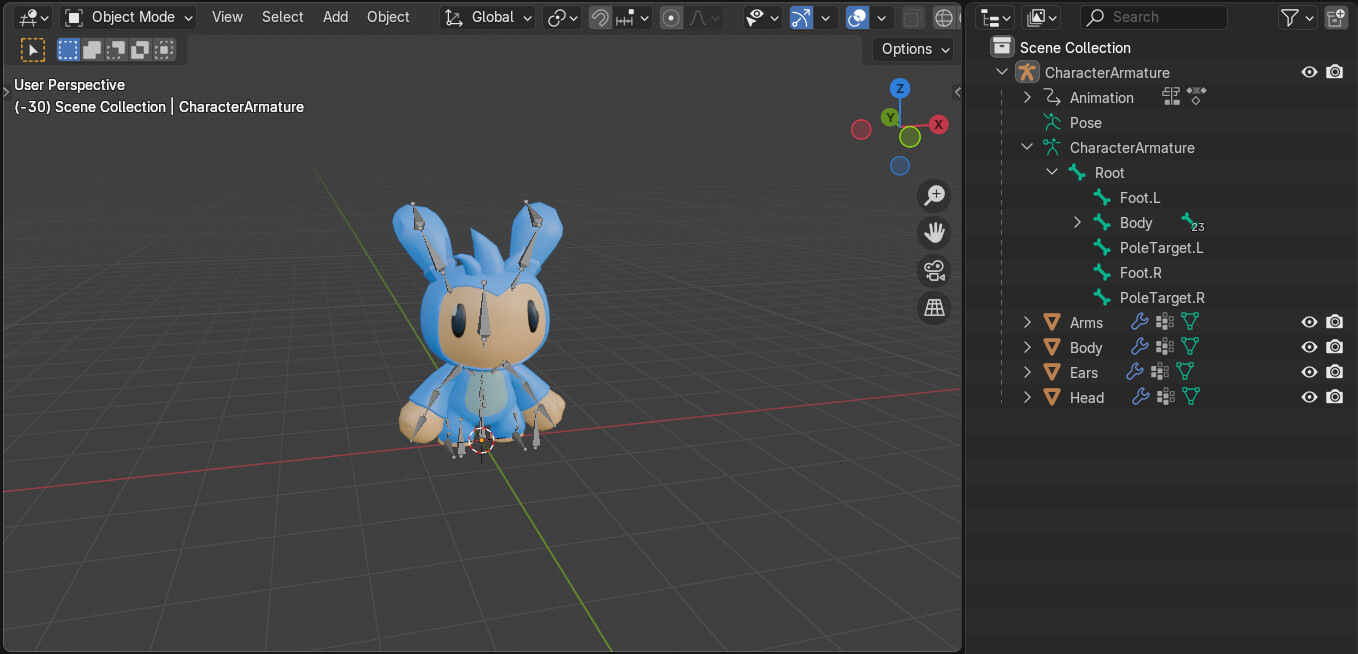Collapse the CharacterArmature armature data
Image resolution: width=1358 pixels, height=654 pixels.
pos(1027,147)
